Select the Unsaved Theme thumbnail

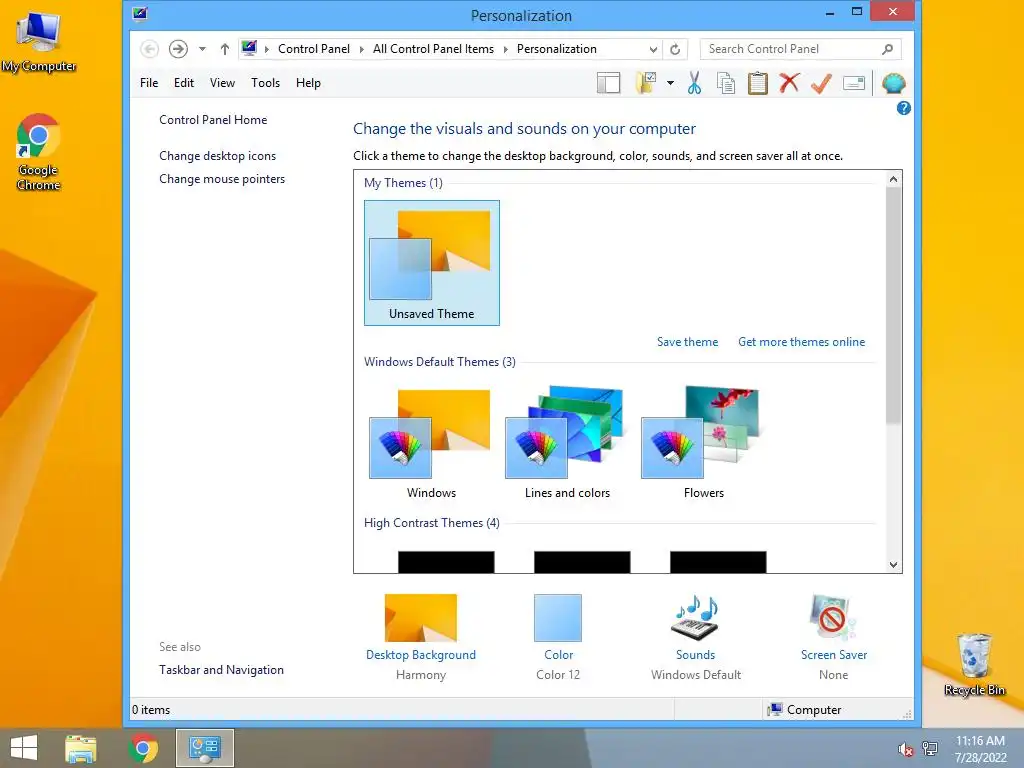pyautogui.click(x=432, y=263)
